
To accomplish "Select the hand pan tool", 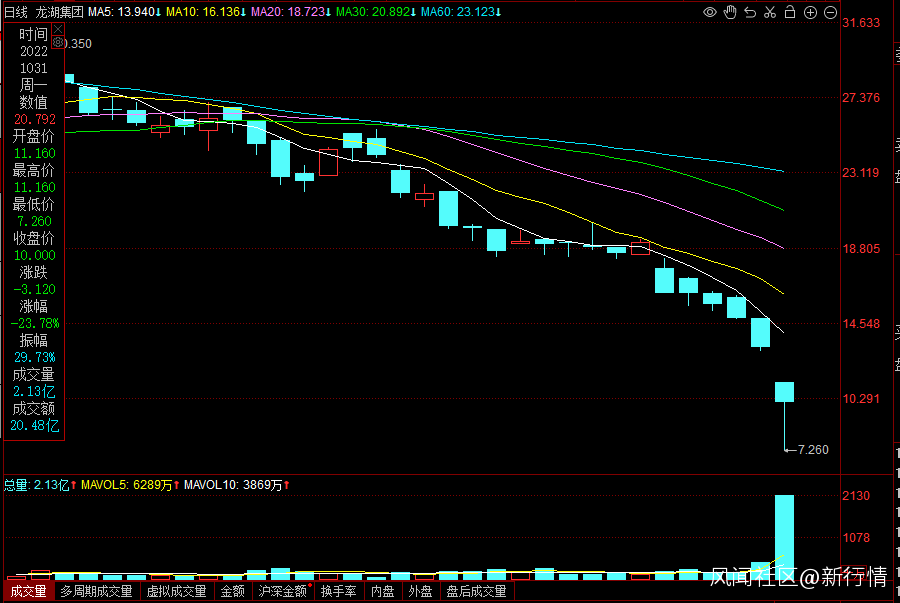I will pos(730,12).
